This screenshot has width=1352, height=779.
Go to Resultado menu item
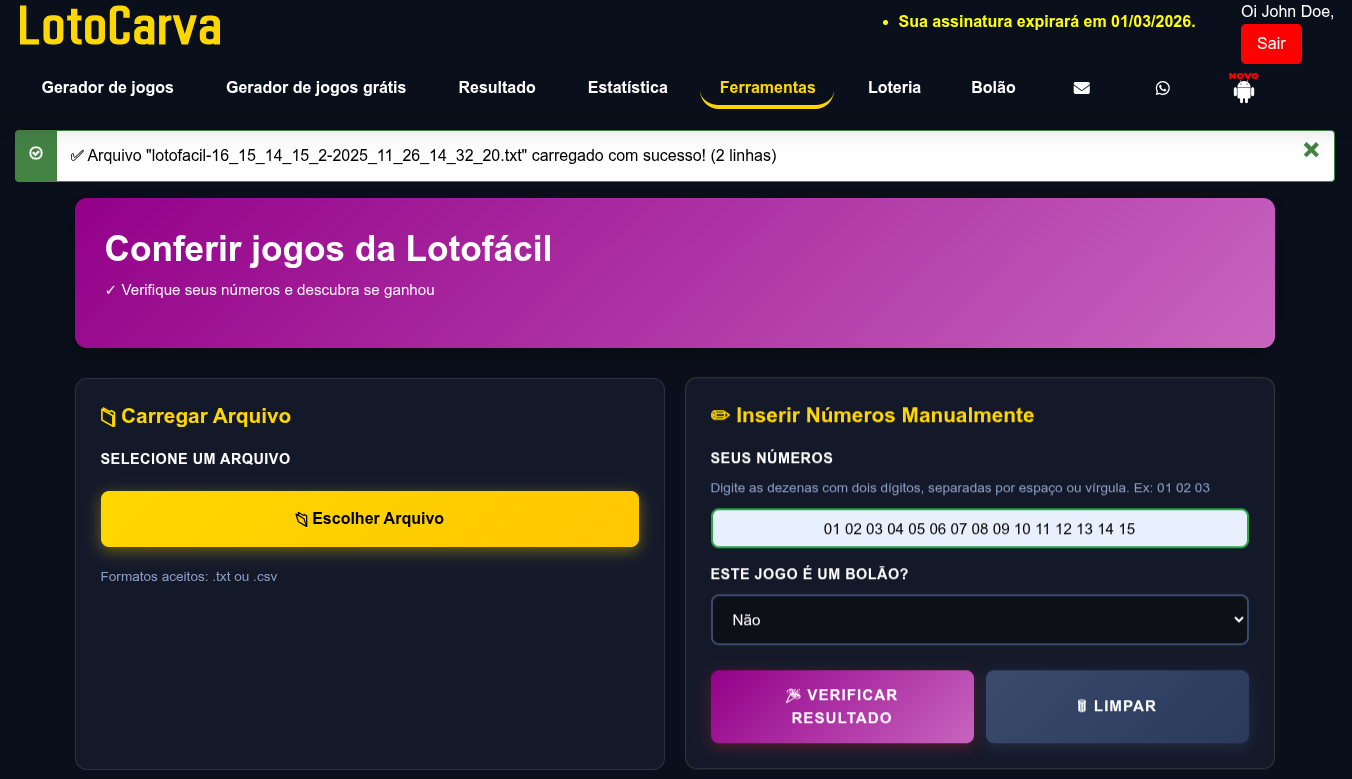tap(497, 88)
